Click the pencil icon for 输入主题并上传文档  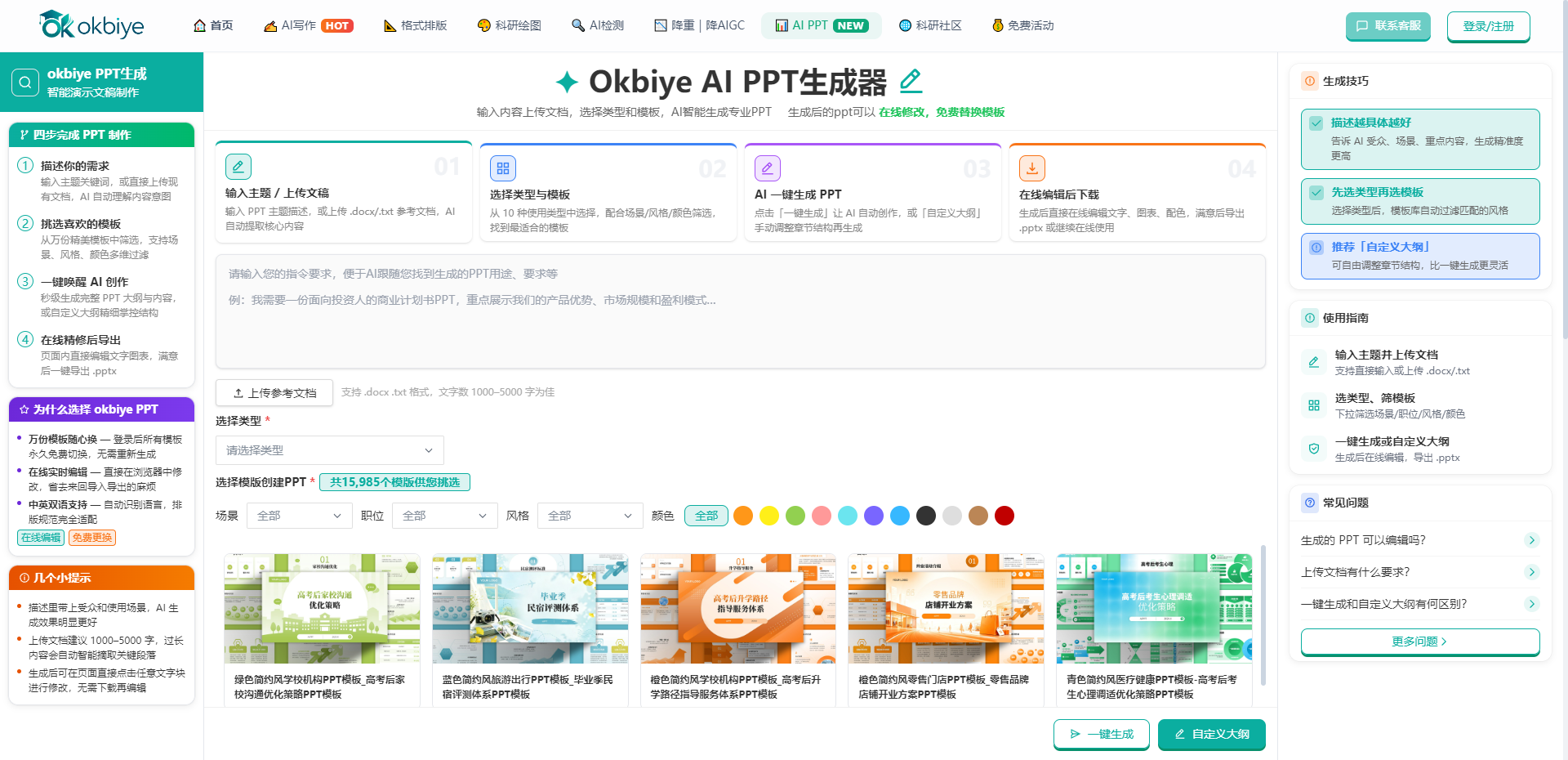tap(1314, 362)
